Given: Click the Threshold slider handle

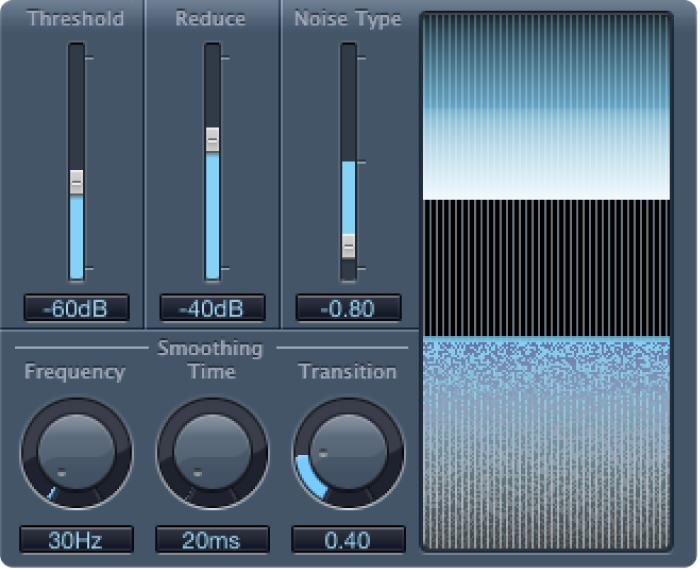Looking at the screenshot, I should click(76, 183).
